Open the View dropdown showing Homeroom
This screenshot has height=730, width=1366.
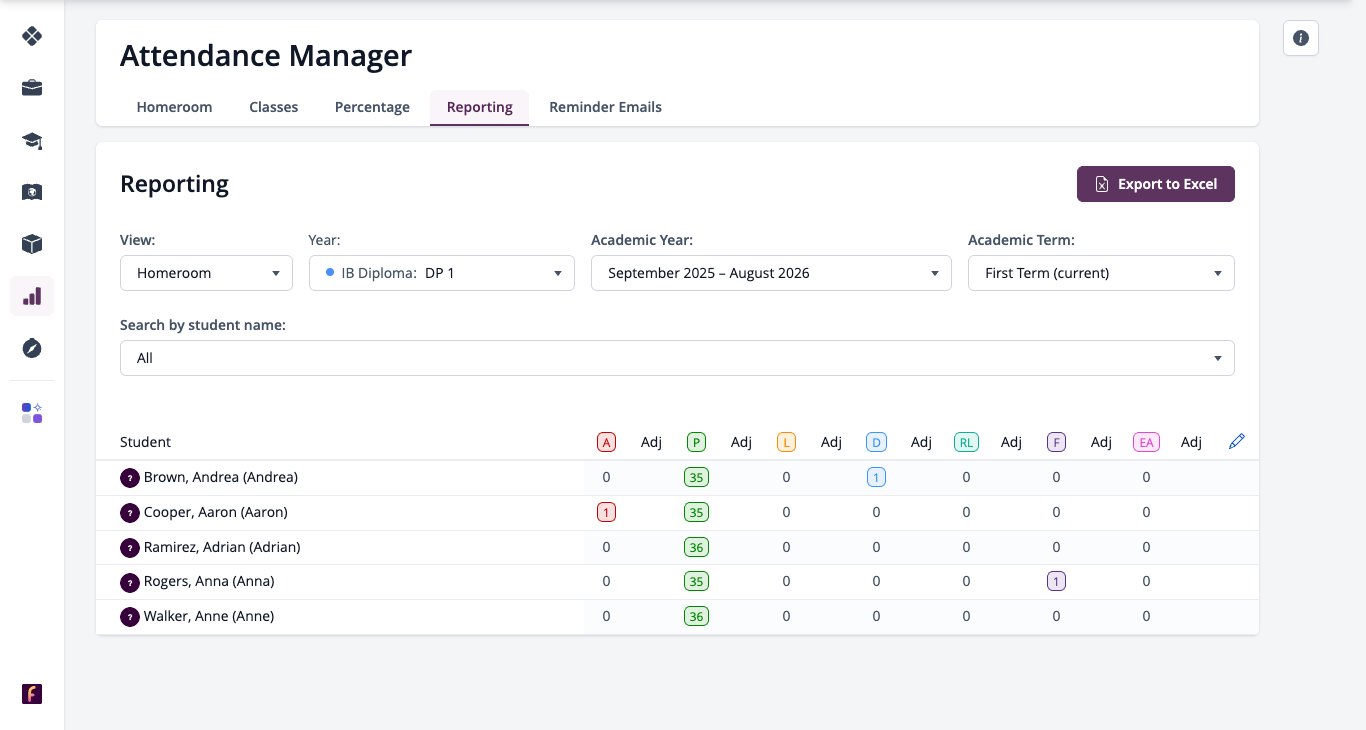[x=206, y=273]
